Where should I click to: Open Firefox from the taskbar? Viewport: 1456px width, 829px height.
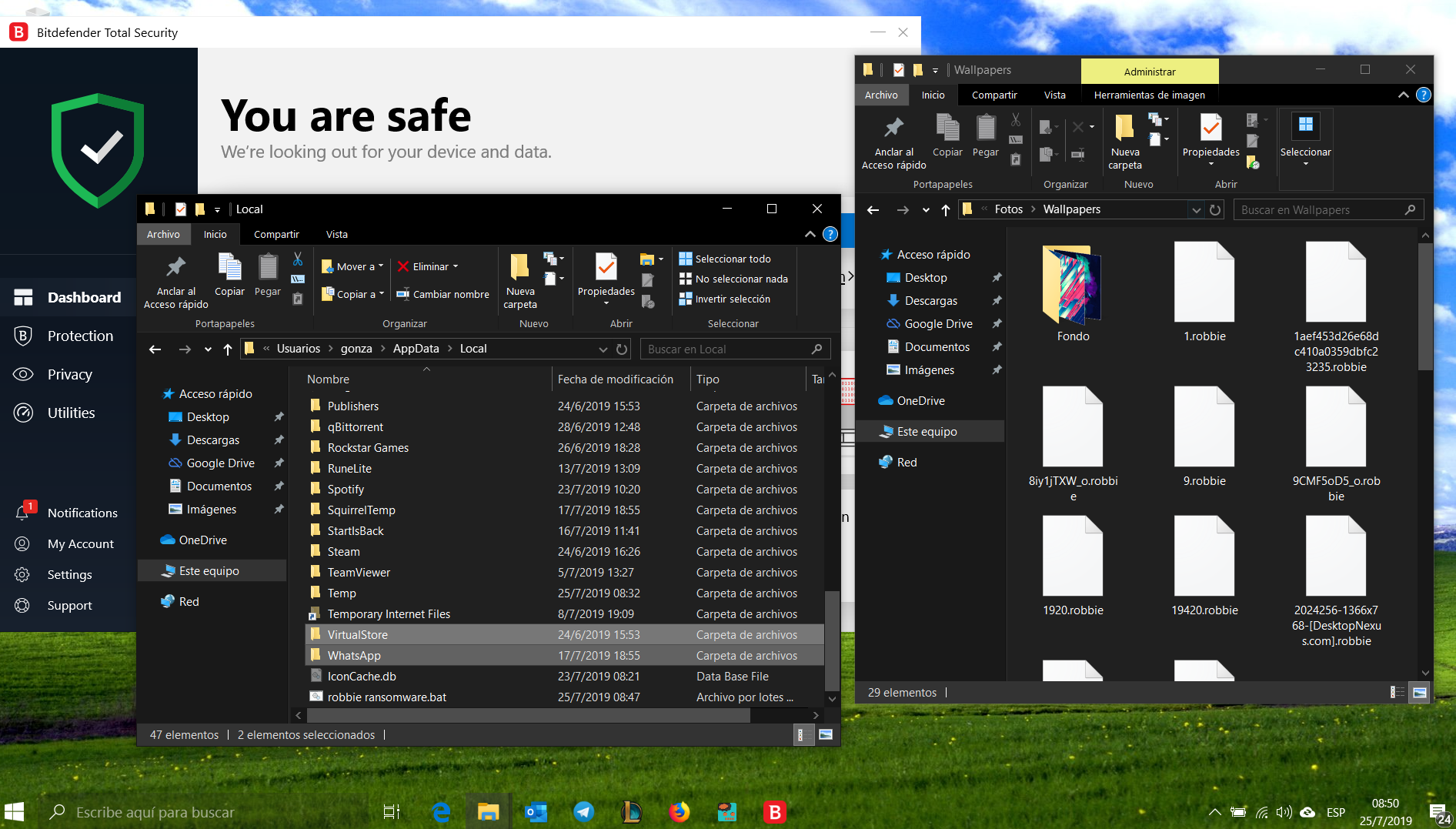(679, 812)
